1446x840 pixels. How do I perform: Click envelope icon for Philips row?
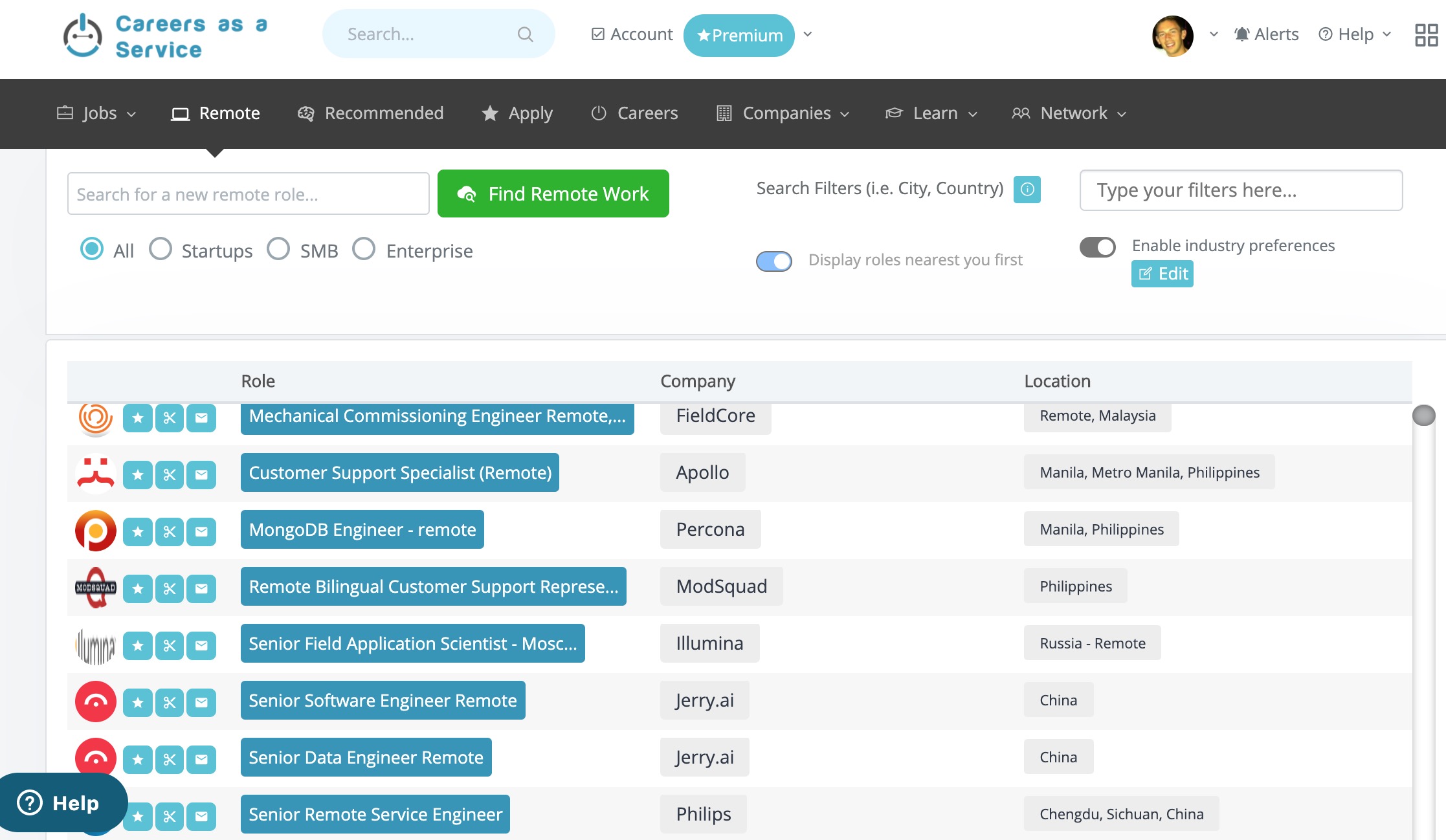pyautogui.click(x=201, y=817)
